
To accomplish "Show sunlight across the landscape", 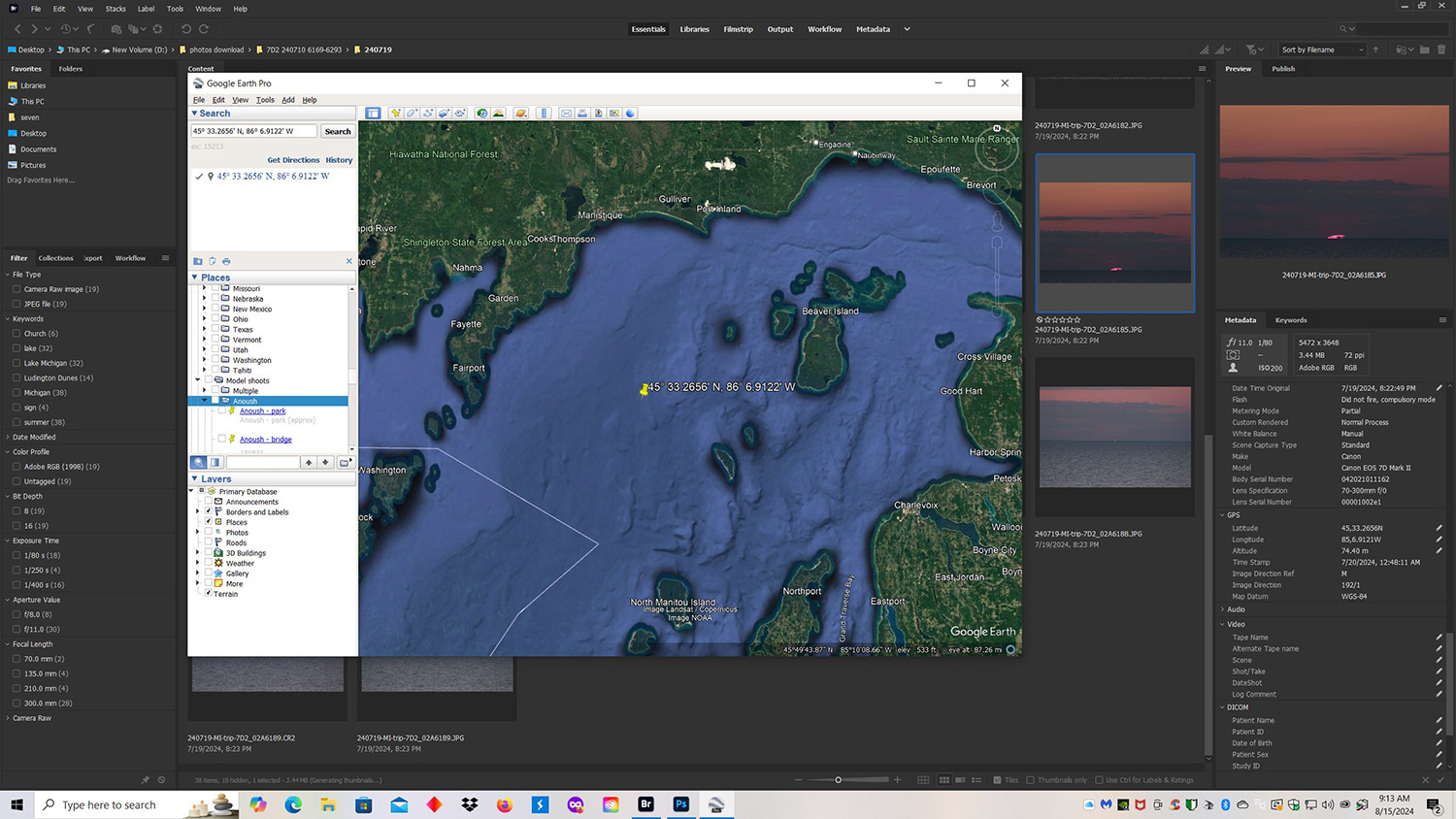I will 498,114.
